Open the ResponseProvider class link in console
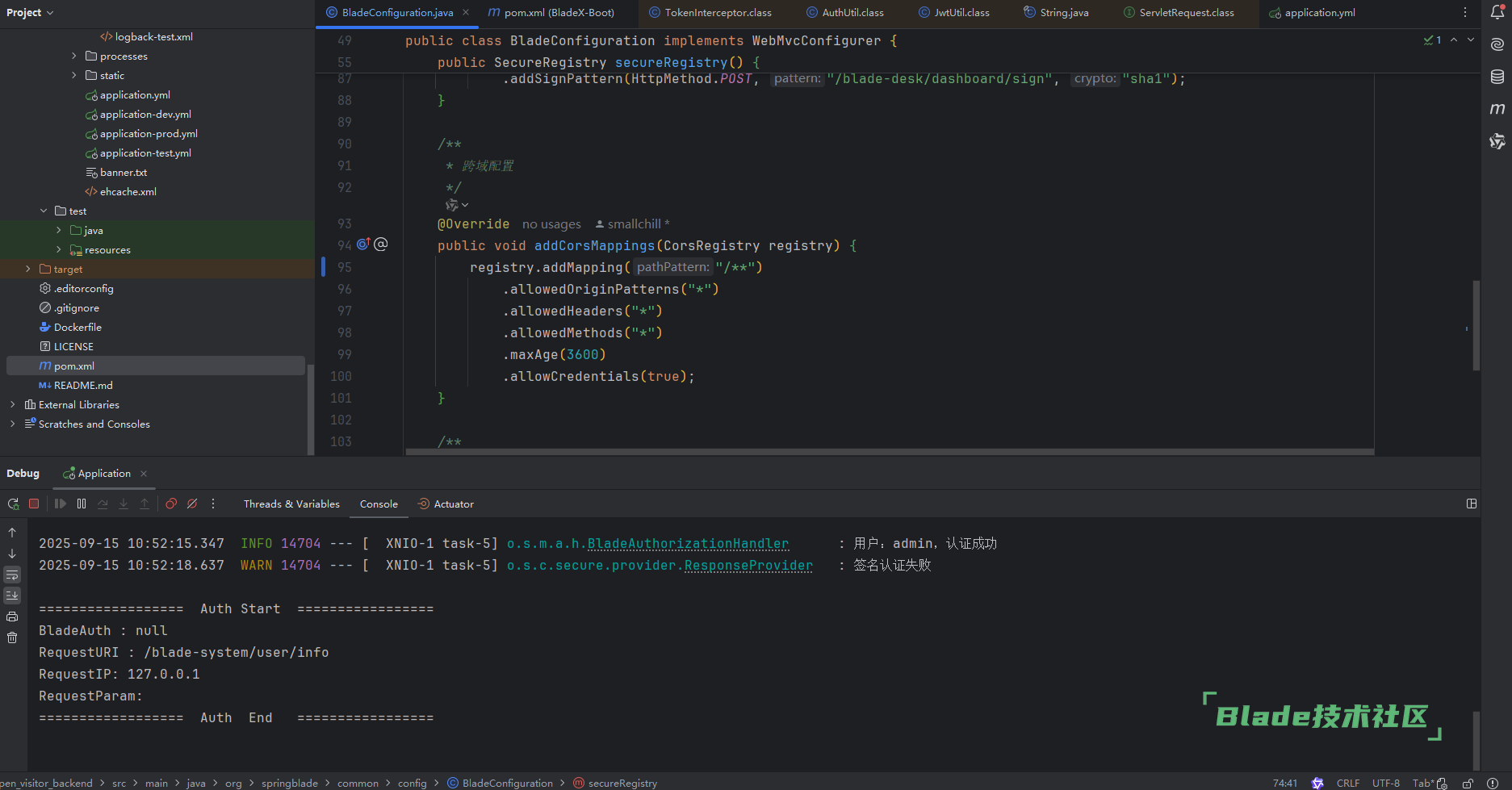The height and width of the screenshot is (790, 1512). coord(748,566)
